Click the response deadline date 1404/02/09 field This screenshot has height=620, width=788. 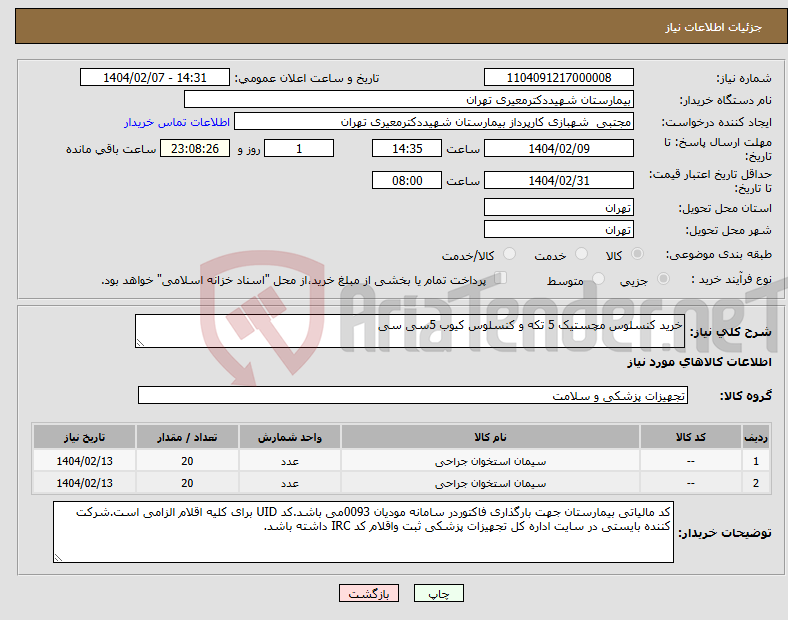559,149
